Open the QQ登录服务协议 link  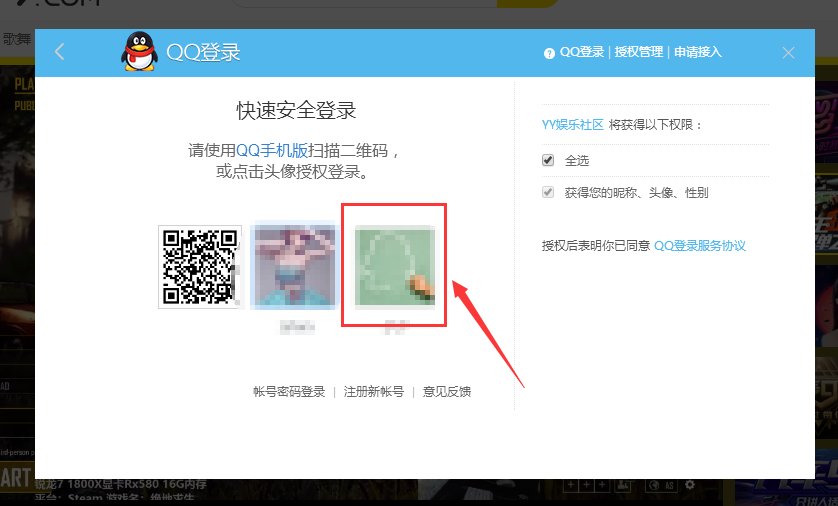(700, 245)
